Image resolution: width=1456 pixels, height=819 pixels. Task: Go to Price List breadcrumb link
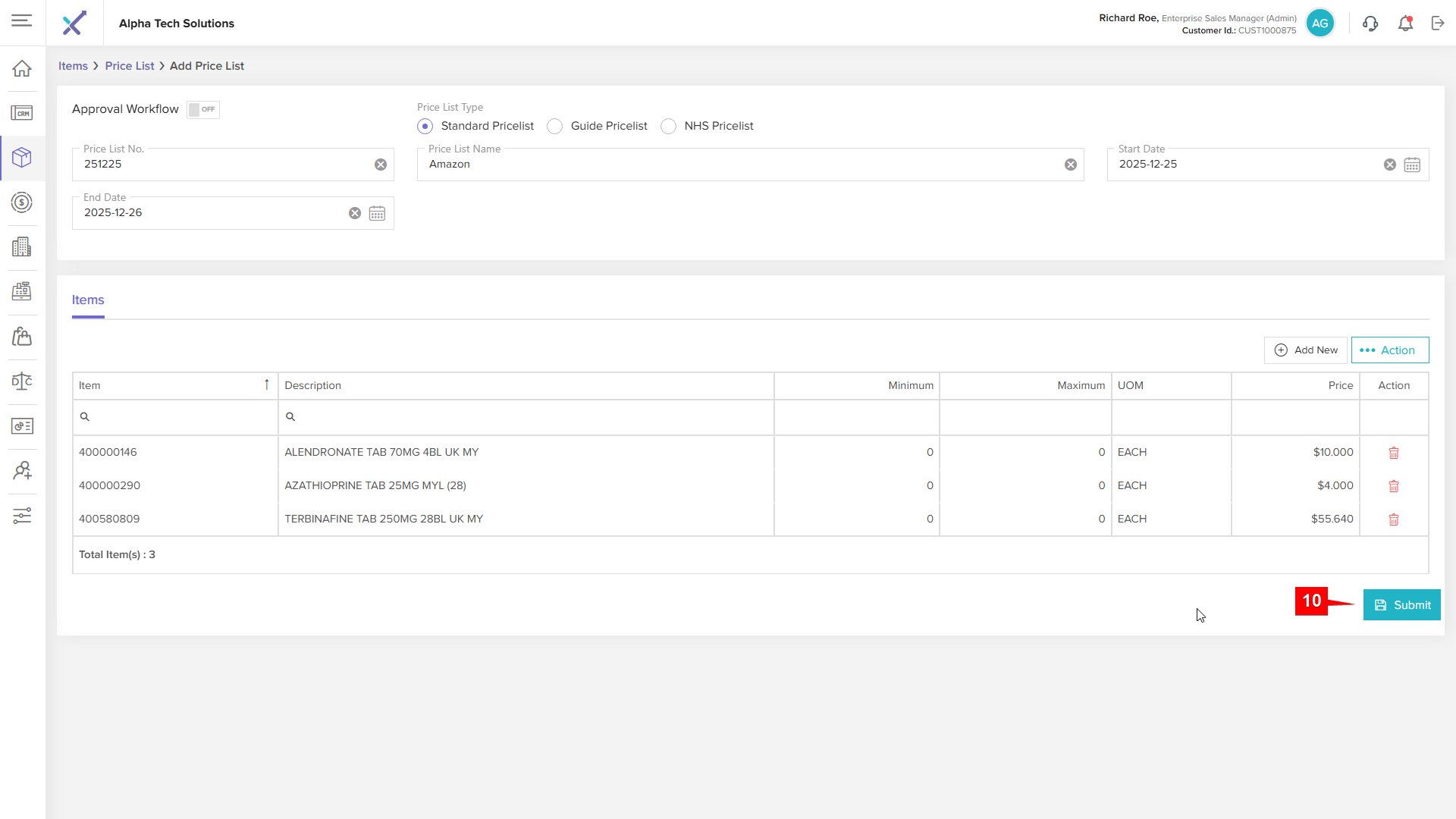tap(129, 66)
